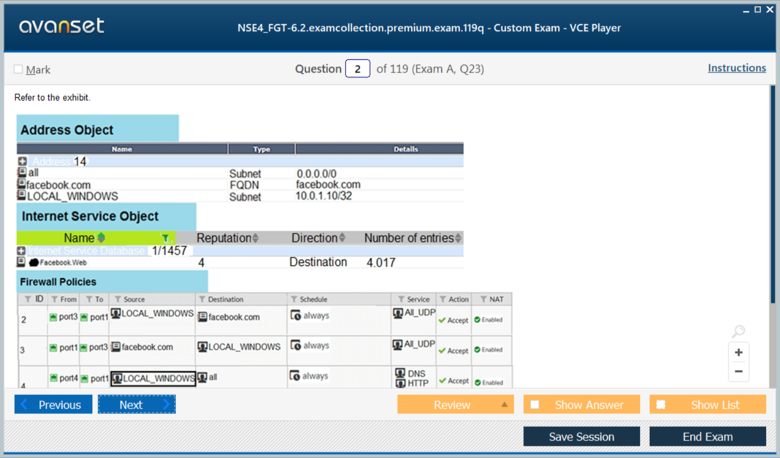The image size is (780, 458).
Task: Go to the Previous question
Action: pos(53,404)
